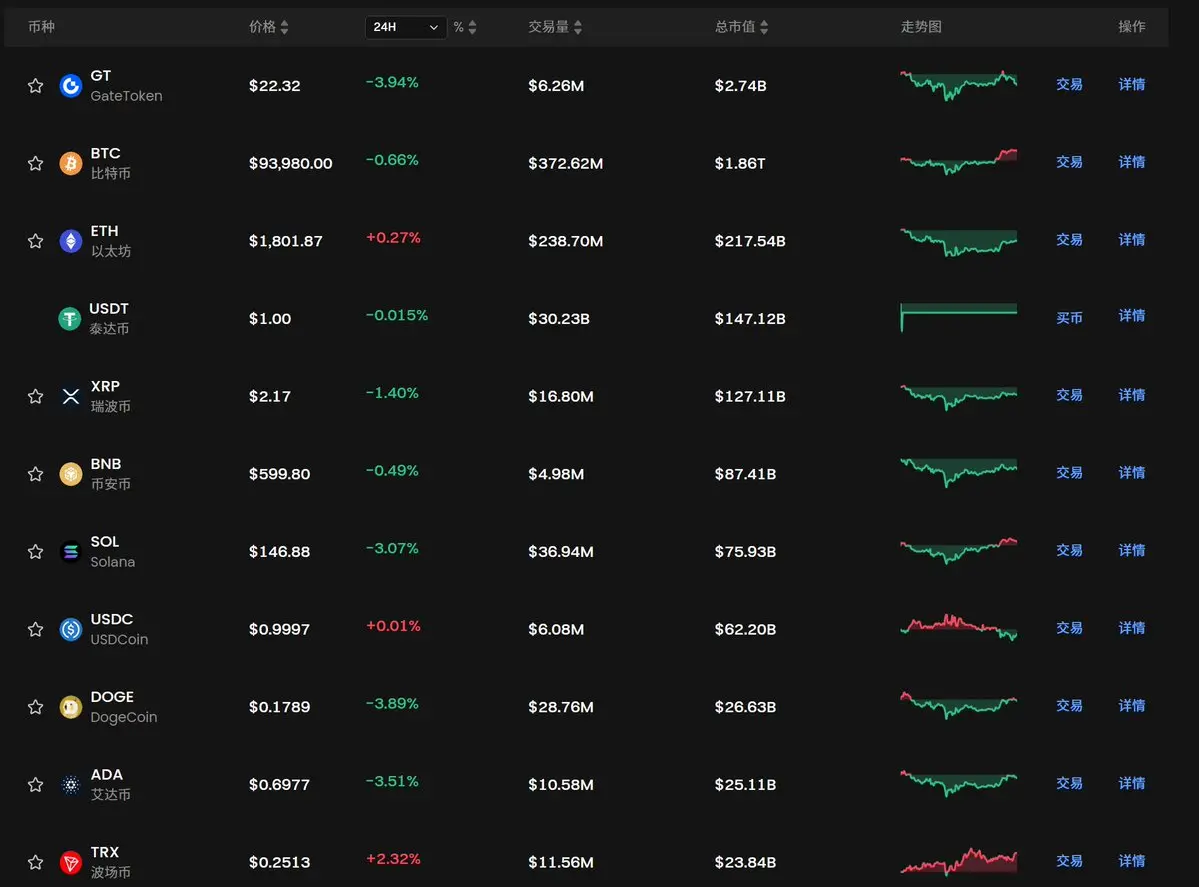Toggle the XRP favorite star
Viewport: 1199px width, 887px height.
pos(35,396)
